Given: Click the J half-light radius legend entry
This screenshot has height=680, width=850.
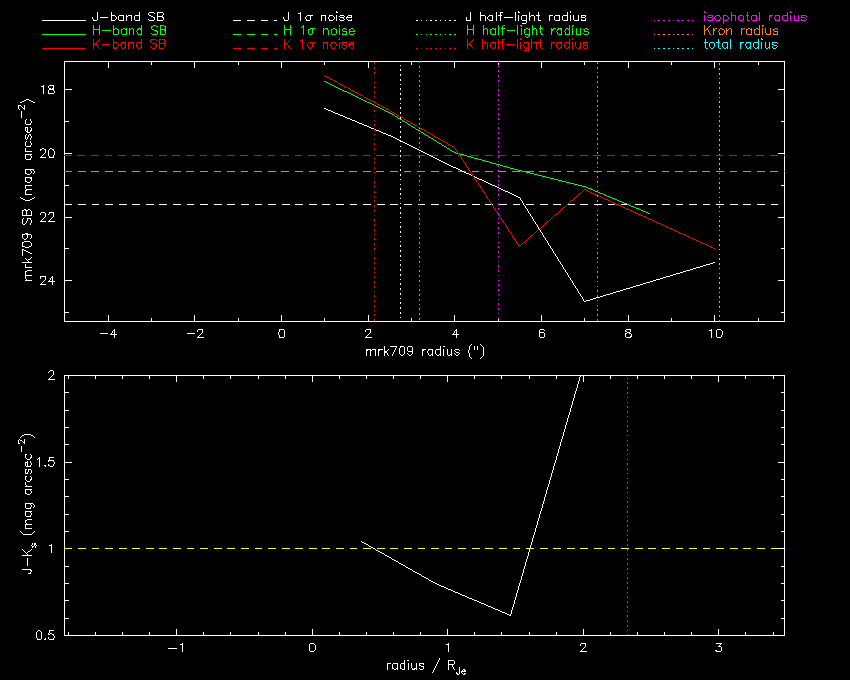Looking at the screenshot, I should [528, 18].
